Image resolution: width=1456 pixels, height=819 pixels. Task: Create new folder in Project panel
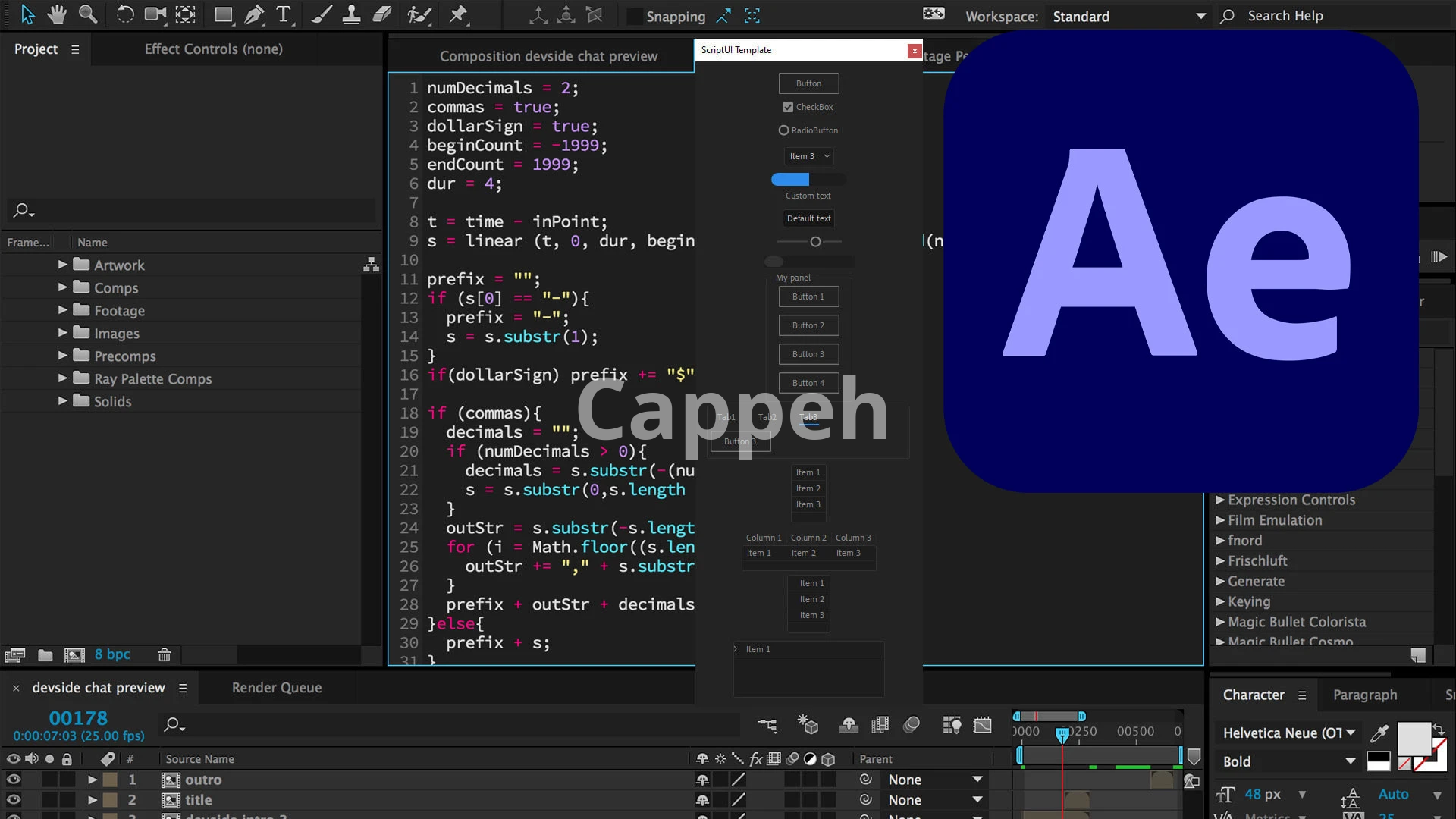tap(45, 654)
